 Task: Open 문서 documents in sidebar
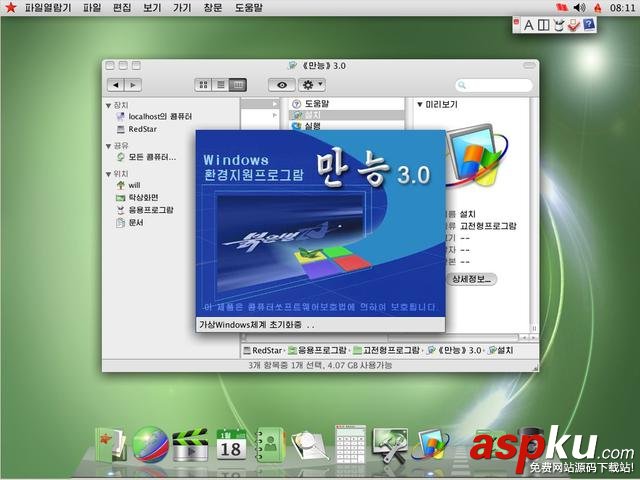tap(130, 222)
